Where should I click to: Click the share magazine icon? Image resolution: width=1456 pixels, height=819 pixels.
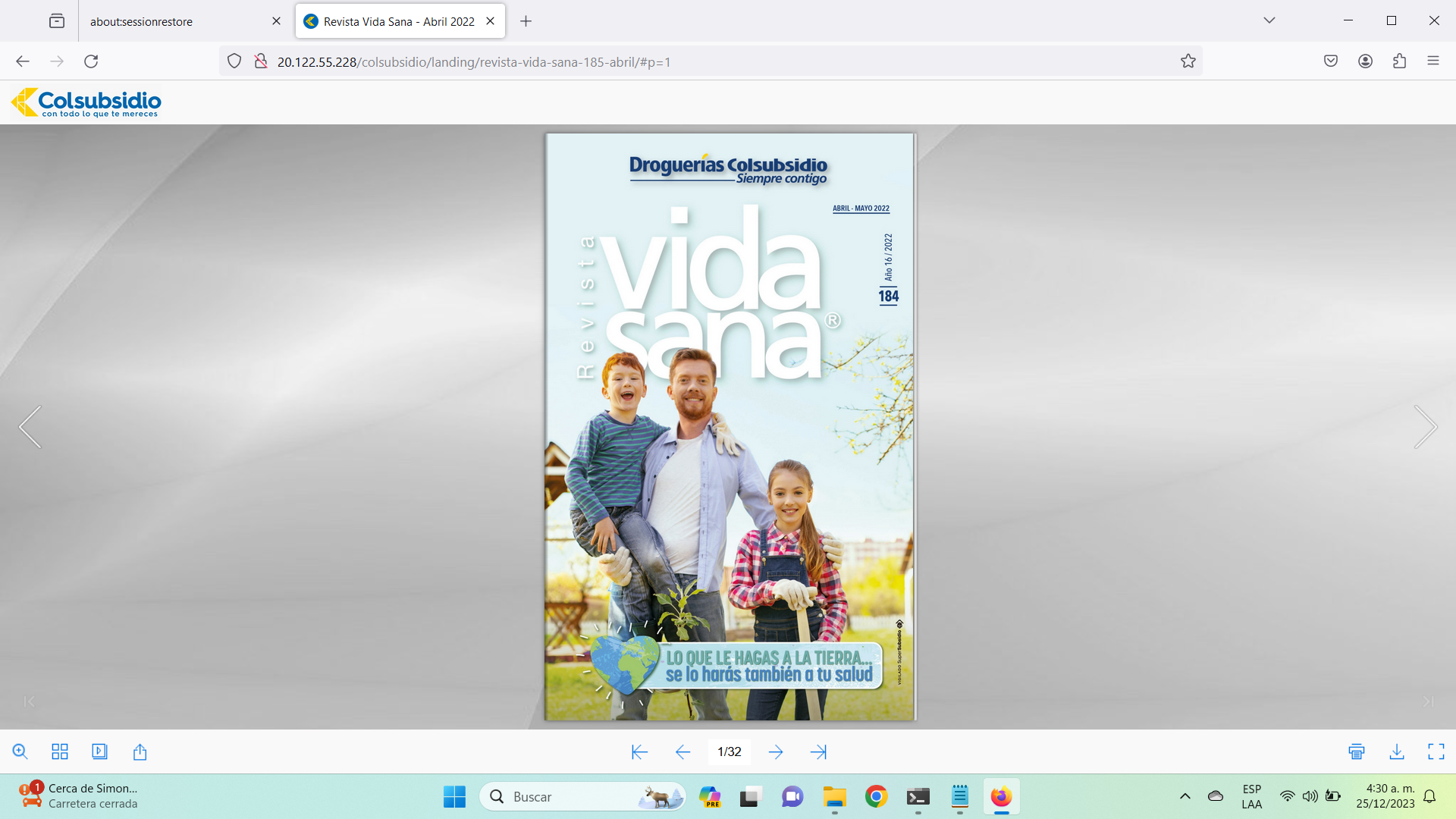(140, 752)
